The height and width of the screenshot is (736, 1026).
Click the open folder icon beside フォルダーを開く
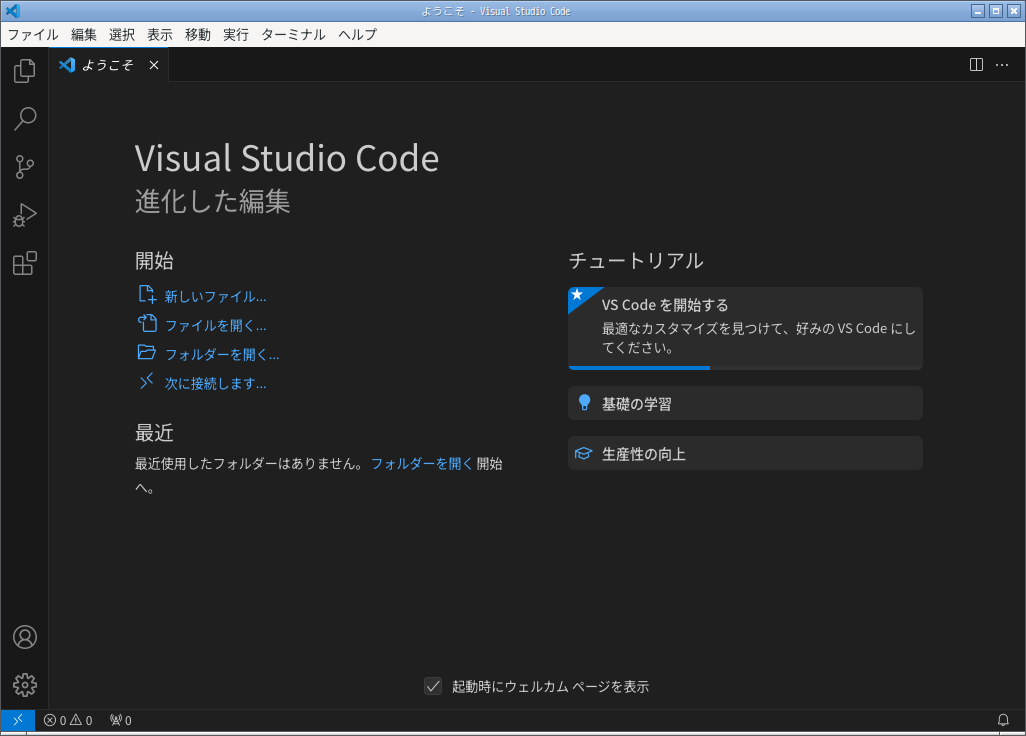pos(147,352)
